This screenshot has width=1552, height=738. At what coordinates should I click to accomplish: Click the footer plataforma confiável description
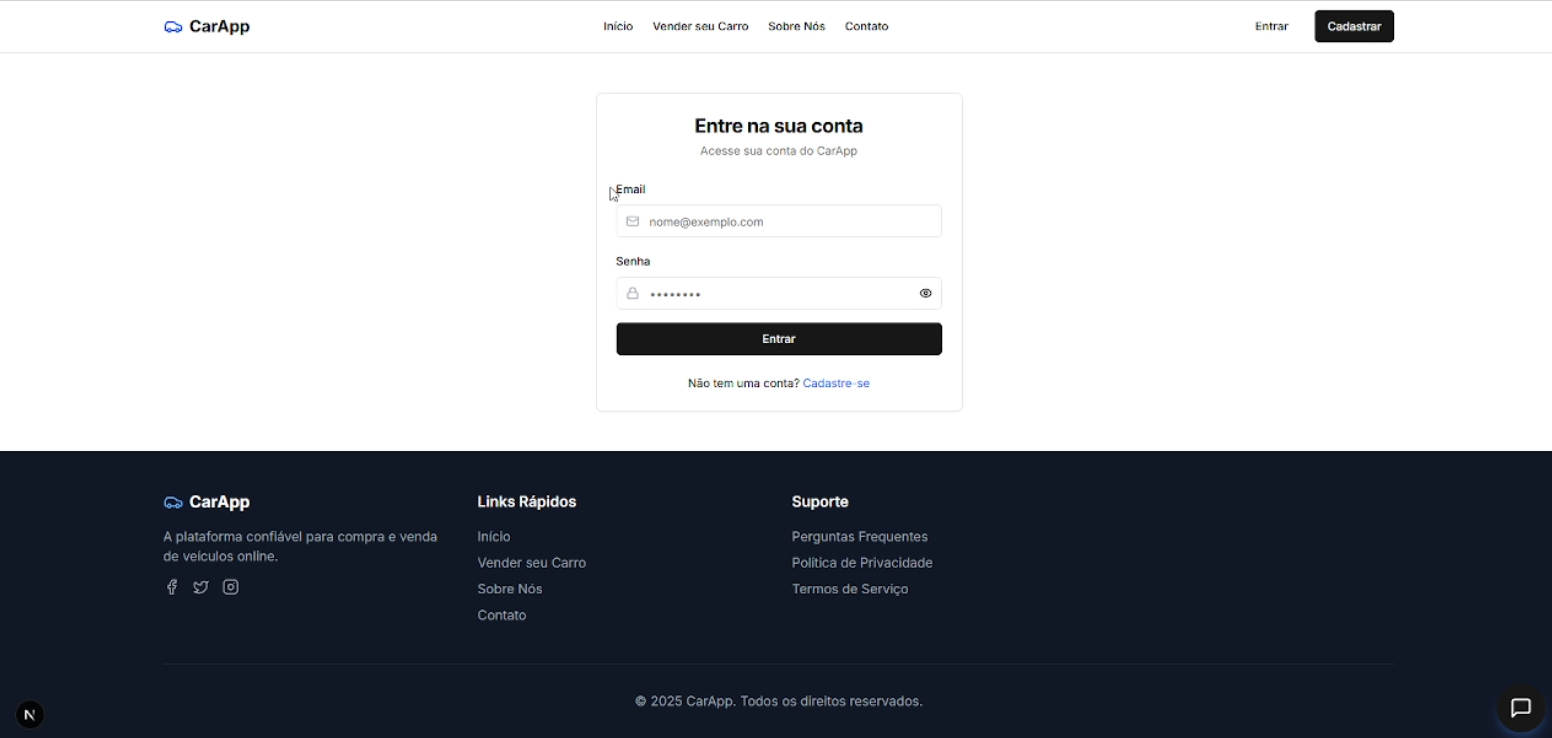300,547
